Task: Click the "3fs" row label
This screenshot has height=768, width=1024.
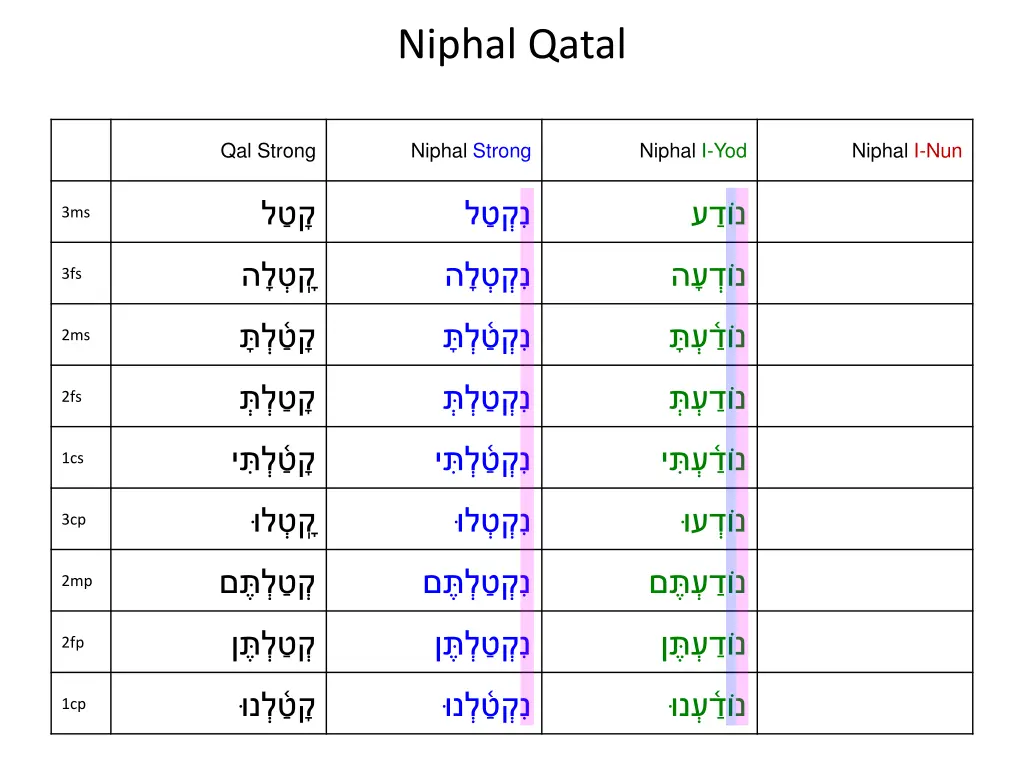Action: (72, 274)
